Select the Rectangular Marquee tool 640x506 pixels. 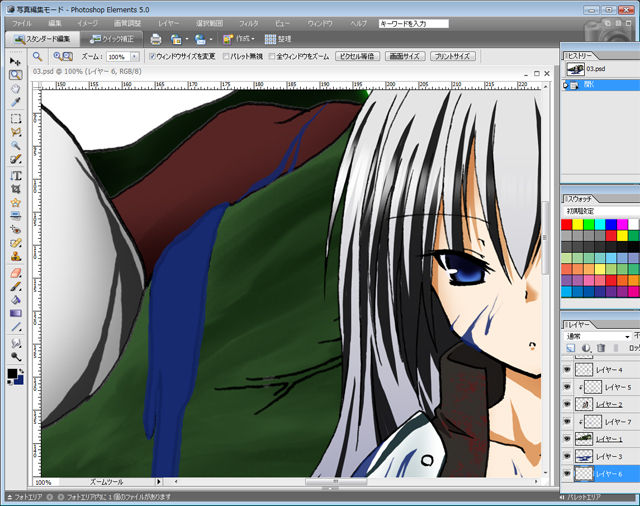click(16, 119)
